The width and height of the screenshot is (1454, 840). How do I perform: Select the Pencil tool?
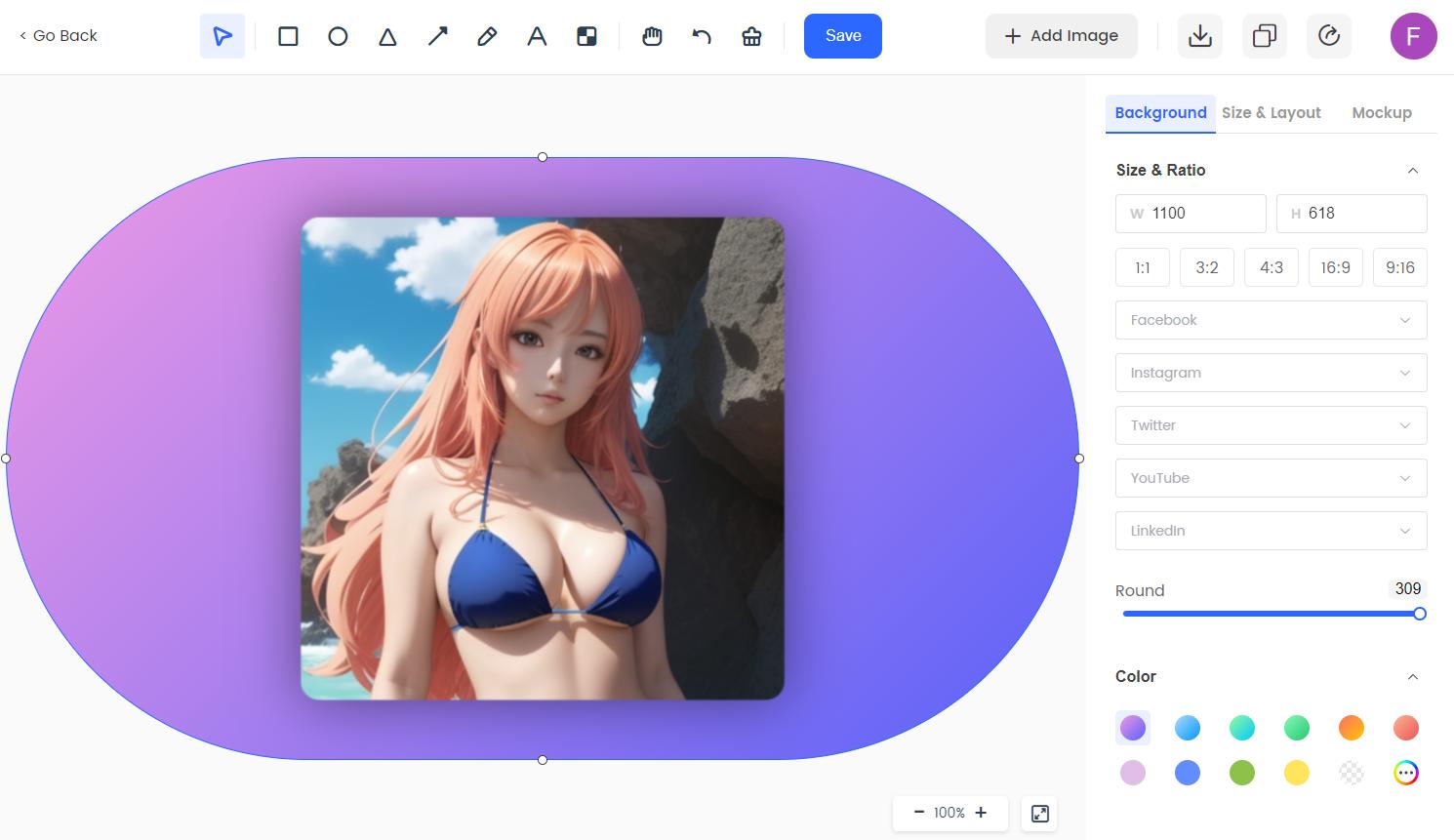point(487,36)
